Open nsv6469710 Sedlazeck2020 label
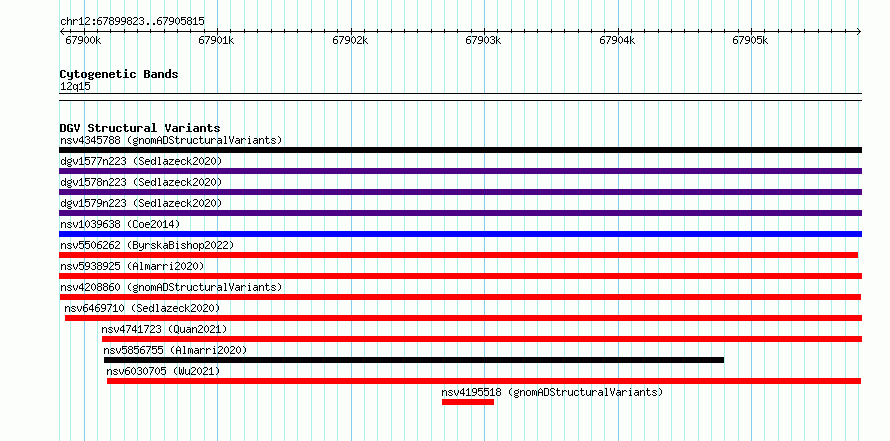The width and height of the screenshot is (890, 441). 142,308
